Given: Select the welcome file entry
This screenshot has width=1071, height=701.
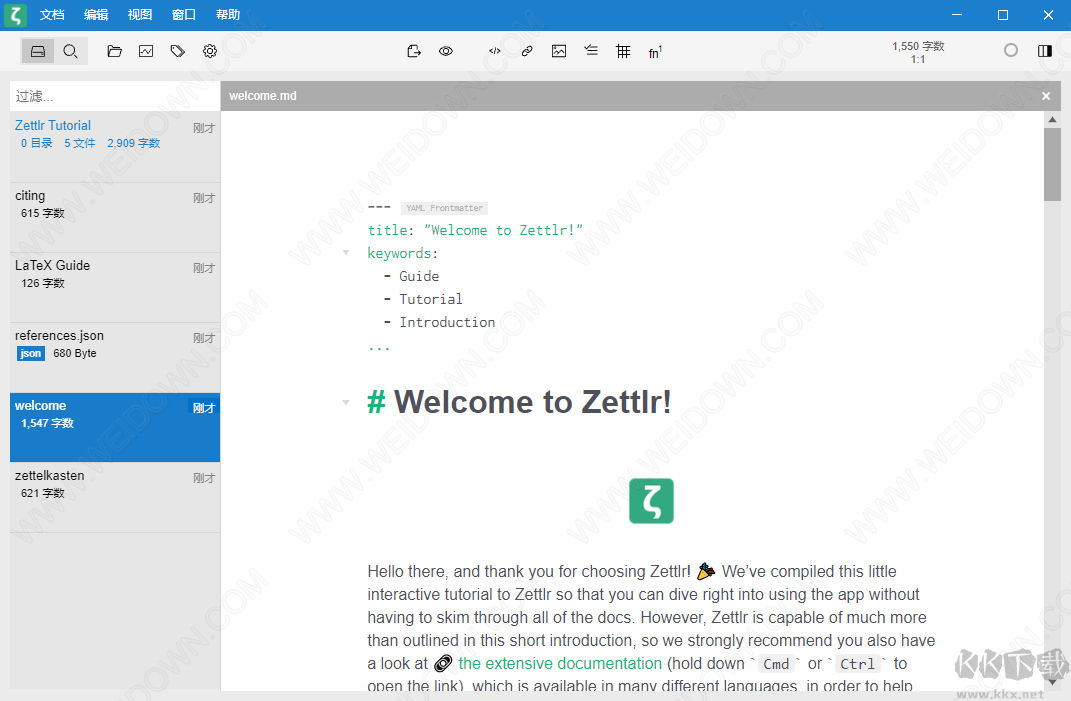Looking at the screenshot, I should tap(115, 428).
